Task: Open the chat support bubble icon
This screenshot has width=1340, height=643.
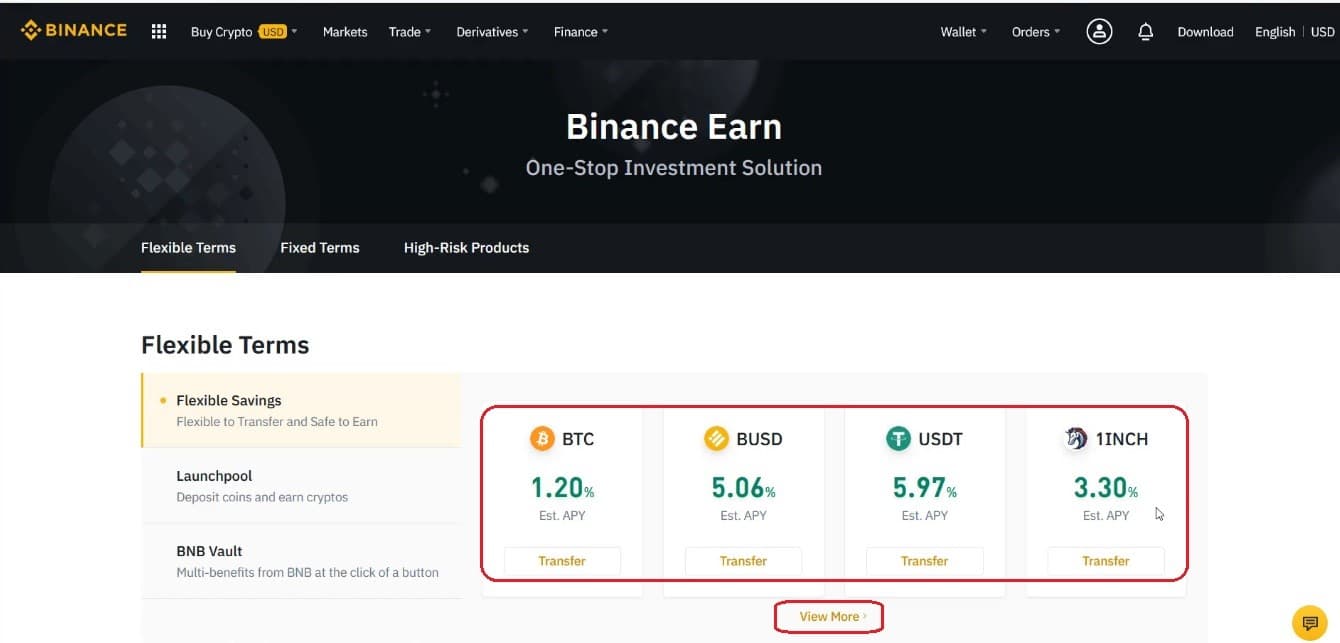Action: click(1310, 622)
